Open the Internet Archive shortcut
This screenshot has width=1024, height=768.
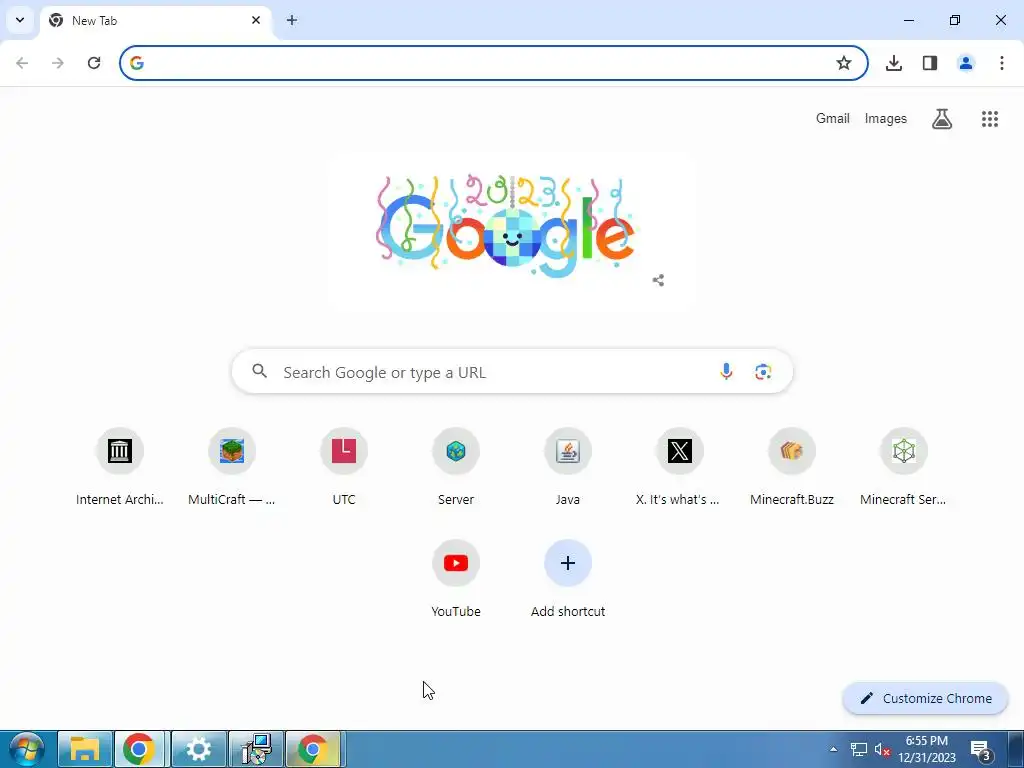point(120,467)
